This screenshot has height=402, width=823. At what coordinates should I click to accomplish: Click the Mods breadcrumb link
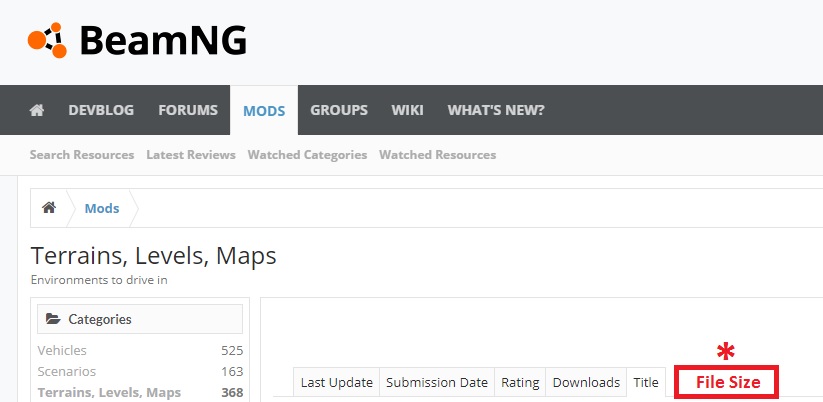click(102, 208)
